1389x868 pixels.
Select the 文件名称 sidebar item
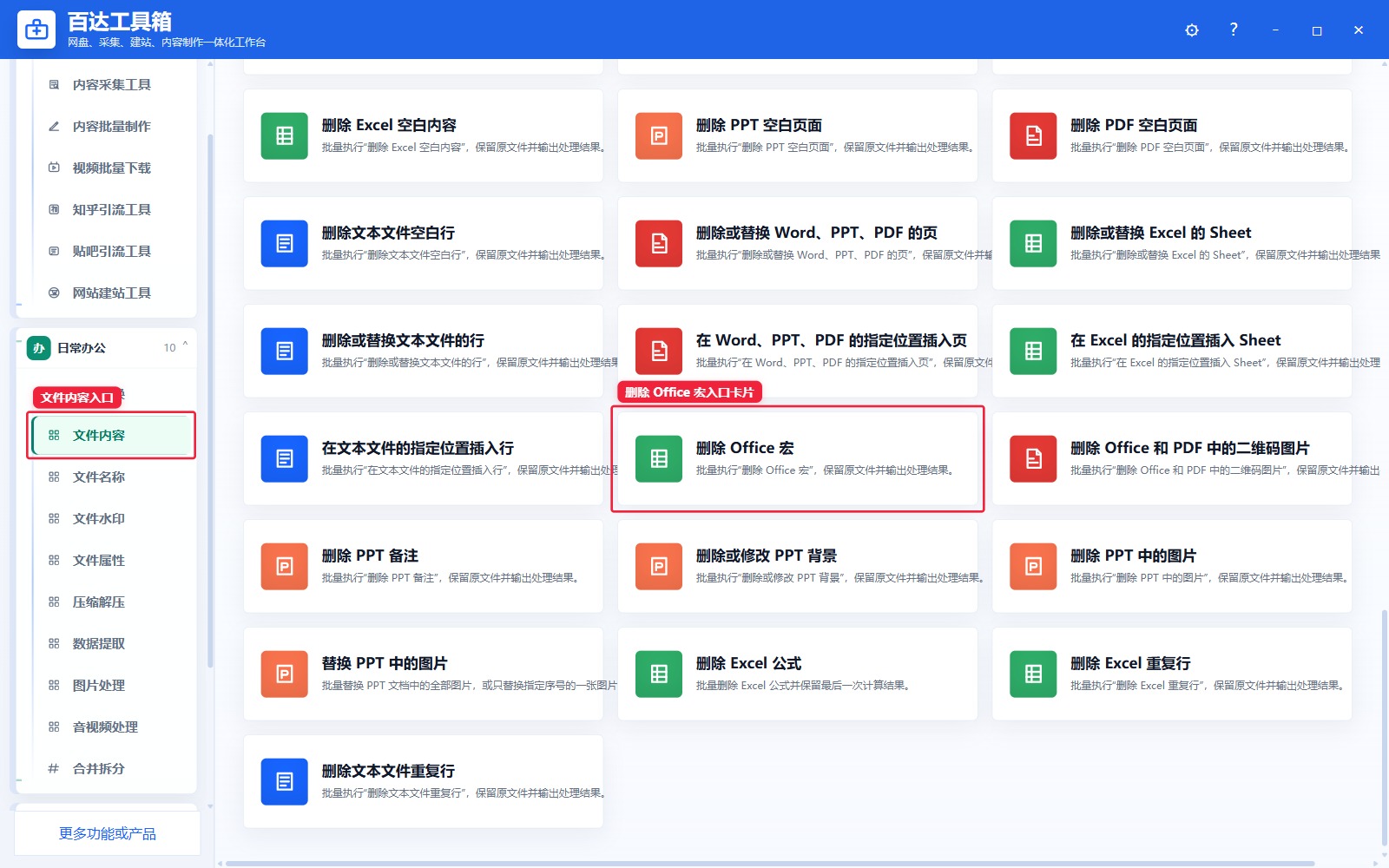(x=112, y=477)
